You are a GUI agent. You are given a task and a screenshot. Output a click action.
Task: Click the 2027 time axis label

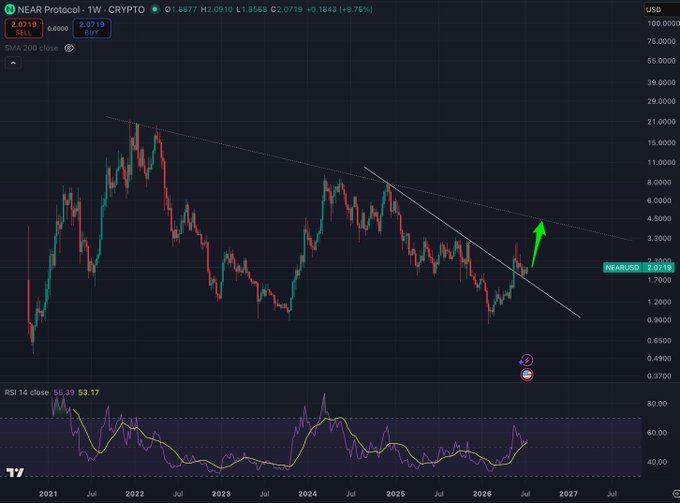568,493
